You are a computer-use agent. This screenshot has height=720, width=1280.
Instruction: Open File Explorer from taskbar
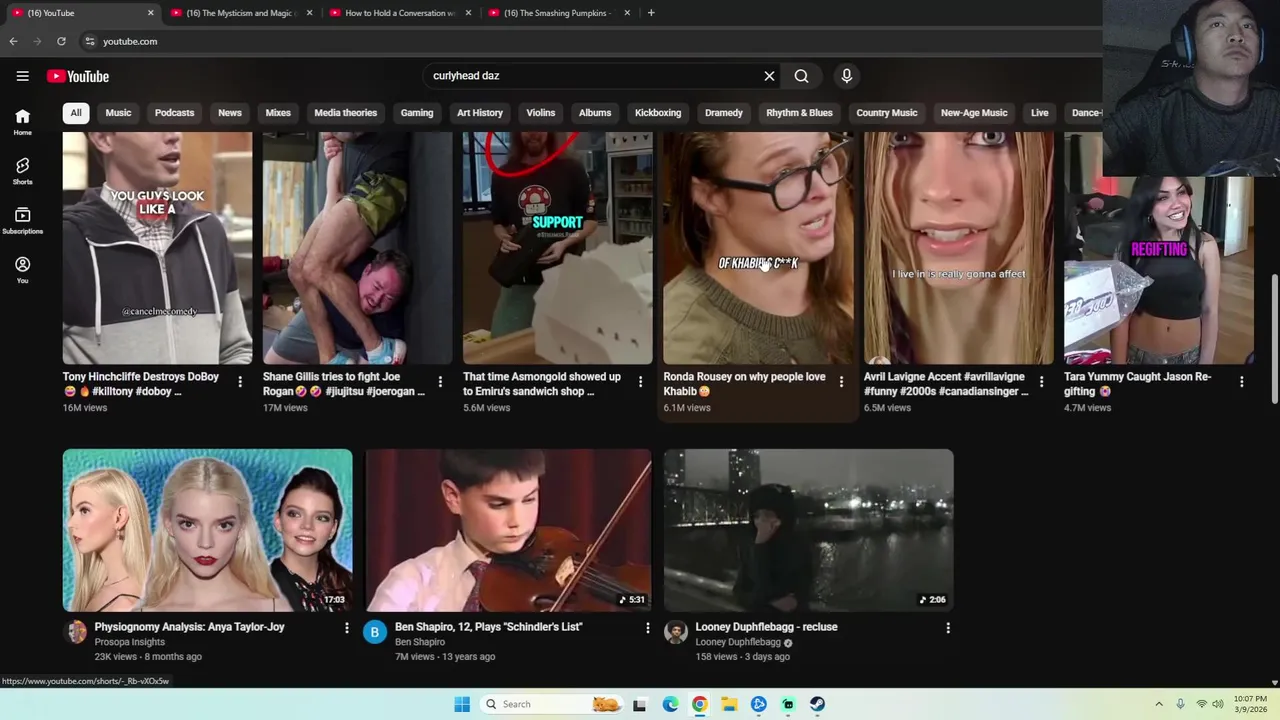point(729,704)
